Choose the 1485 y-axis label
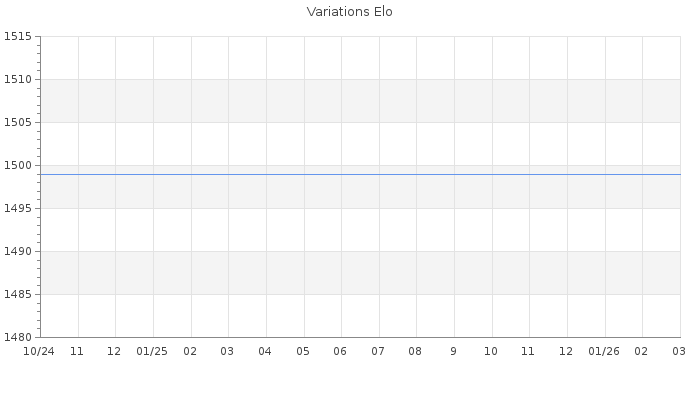Screen dimensions: 700x400 click(18, 295)
